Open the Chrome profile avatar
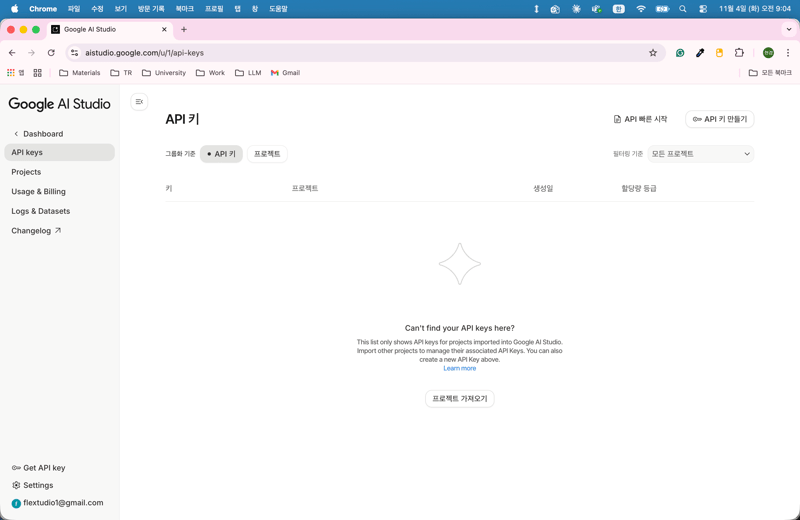Viewport: 800px width, 520px height. pyautogui.click(x=768, y=53)
